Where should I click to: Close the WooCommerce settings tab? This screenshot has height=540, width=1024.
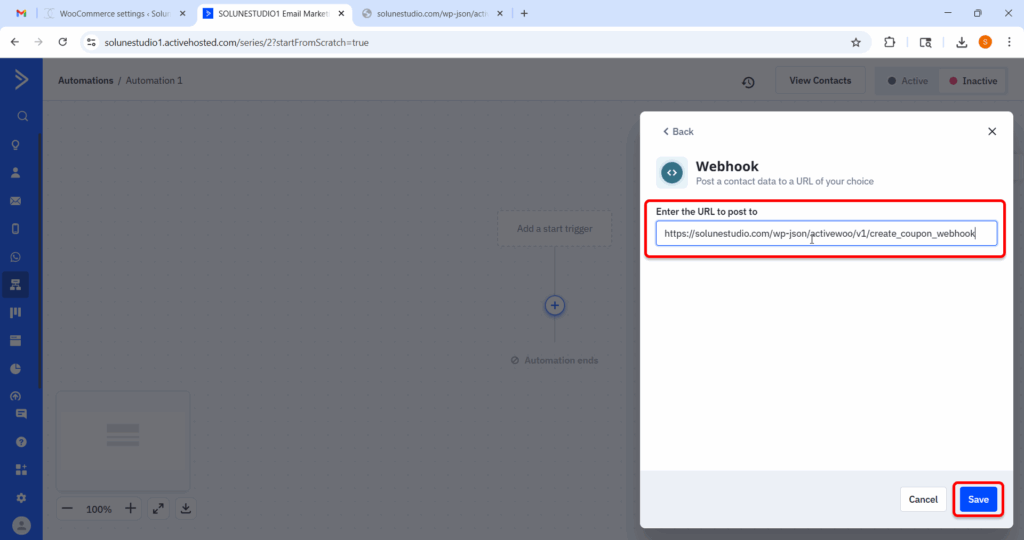pos(182,14)
